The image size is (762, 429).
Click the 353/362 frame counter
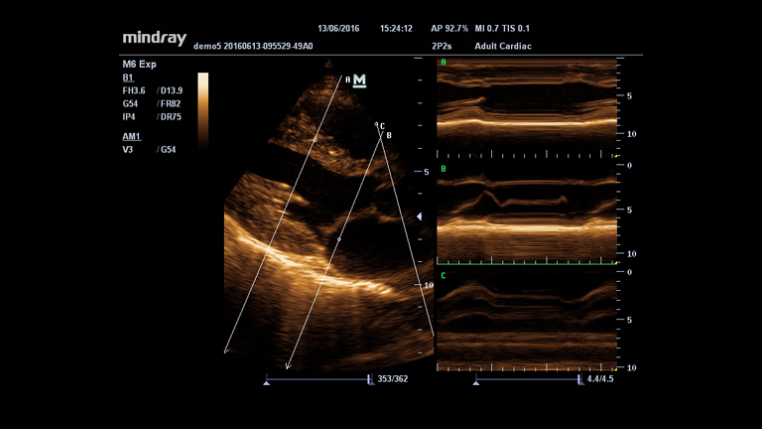pos(391,380)
